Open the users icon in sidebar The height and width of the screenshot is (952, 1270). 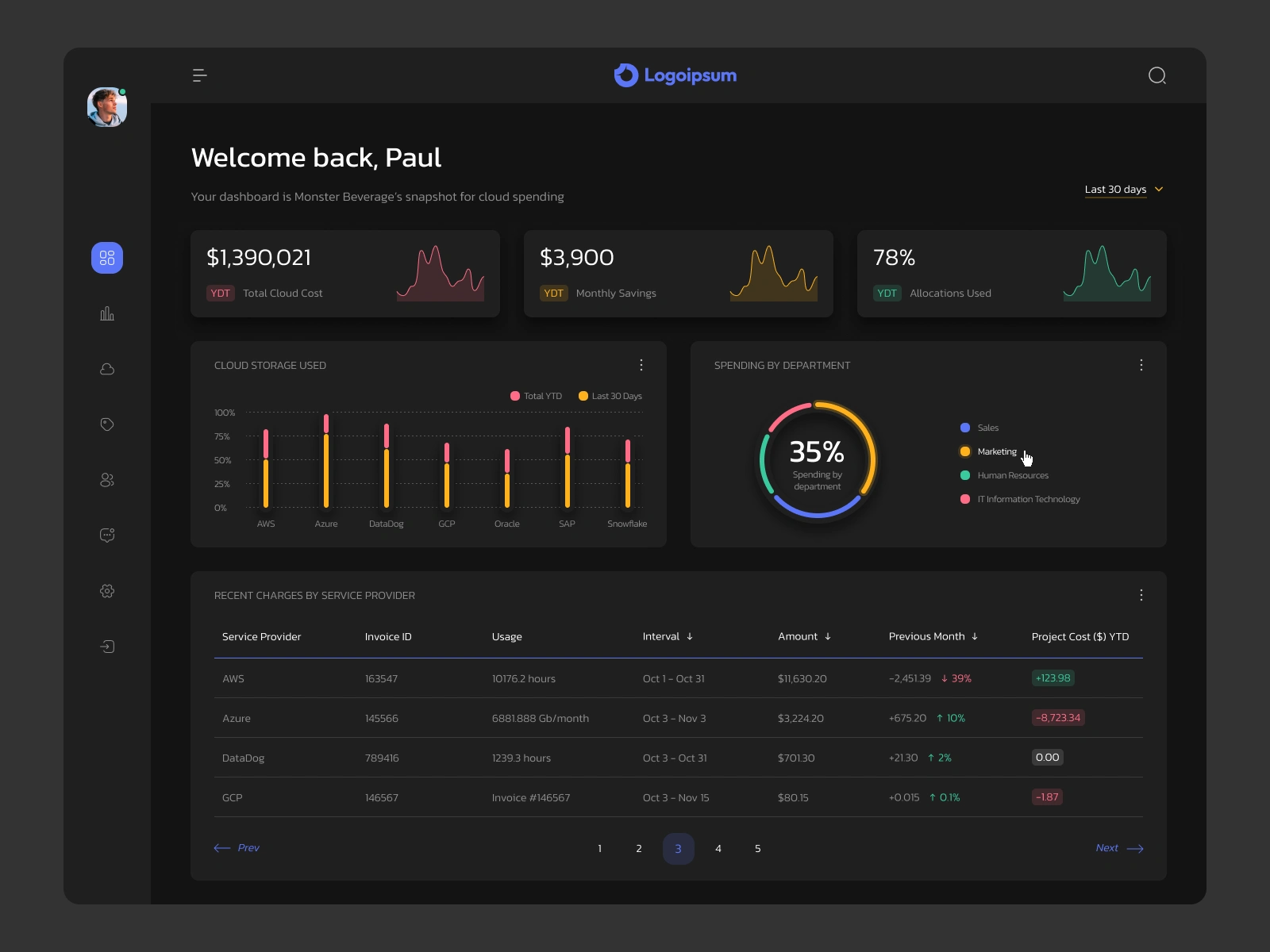coord(107,480)
